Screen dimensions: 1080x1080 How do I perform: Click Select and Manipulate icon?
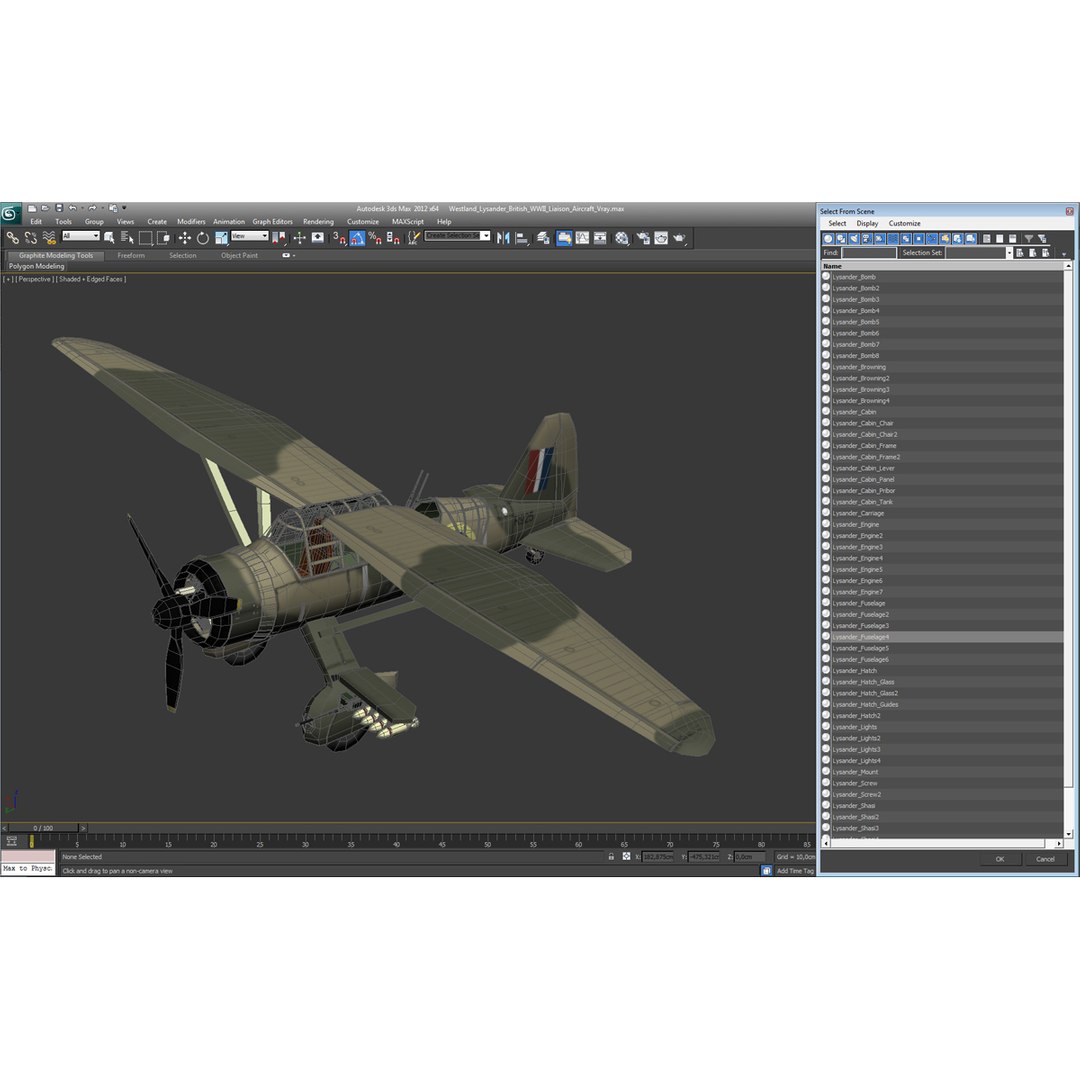299,238
